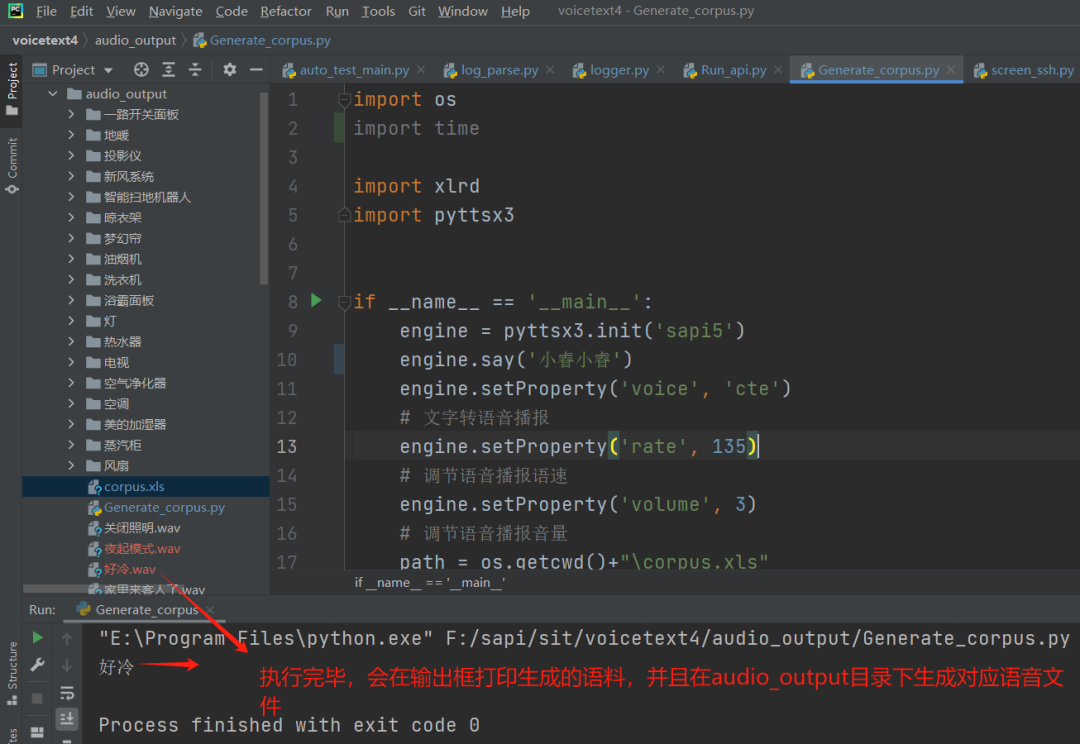Hide the Project panel with minus icon

256,70
